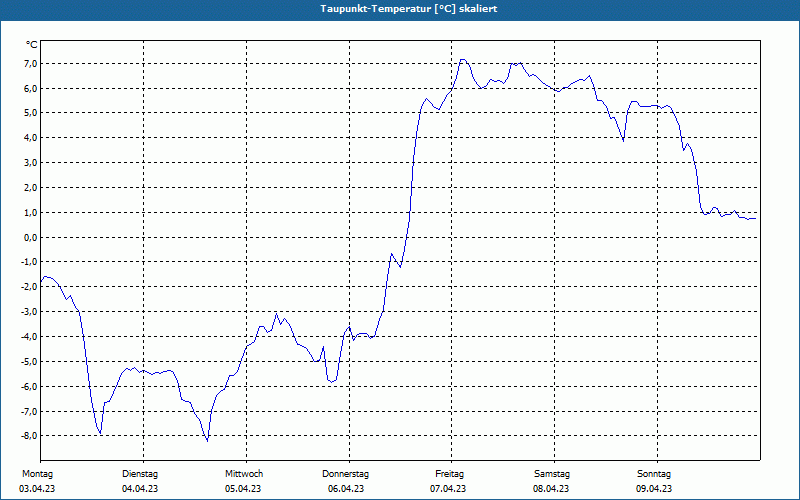Select the 5,0 axis value
Viewport: 800px width, 500px height.
[x=29, y=113]
